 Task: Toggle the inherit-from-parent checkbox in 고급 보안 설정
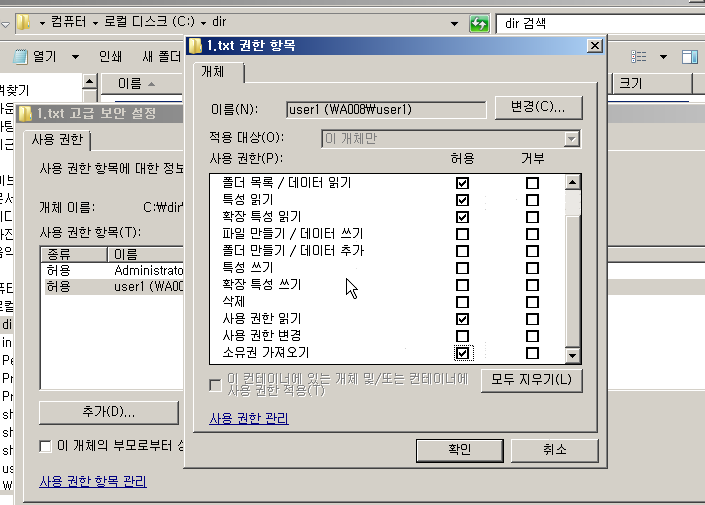tap(45, 446)
